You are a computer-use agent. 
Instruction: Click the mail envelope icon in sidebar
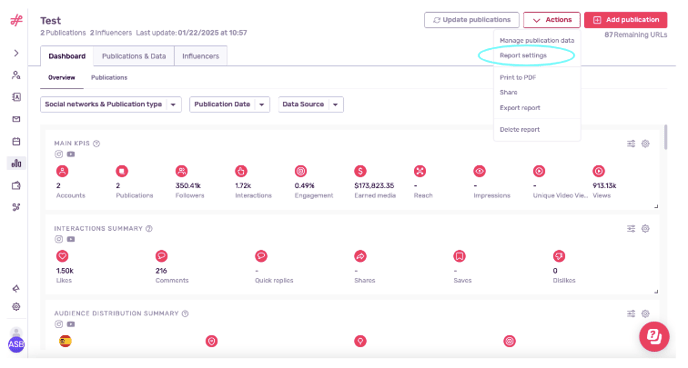point(16,119)
